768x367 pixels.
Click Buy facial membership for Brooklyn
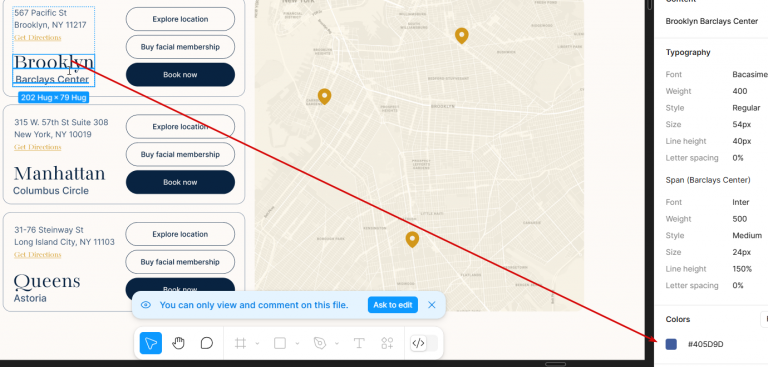[180, 47]
